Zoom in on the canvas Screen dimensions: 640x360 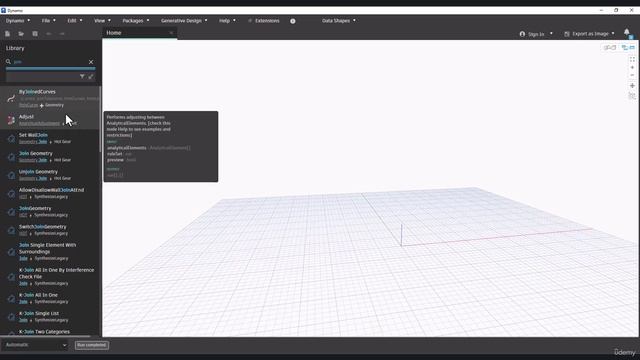tap(632, 67)
